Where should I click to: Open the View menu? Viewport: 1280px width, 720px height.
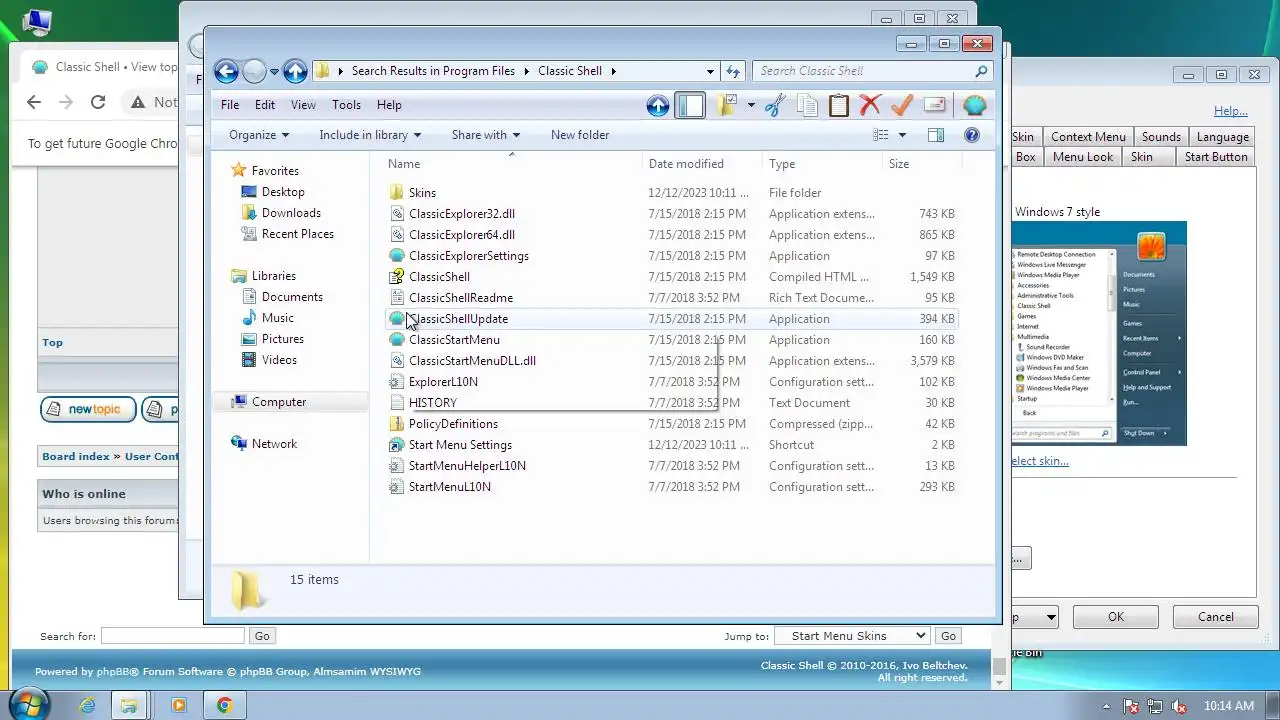coord(303,105)
